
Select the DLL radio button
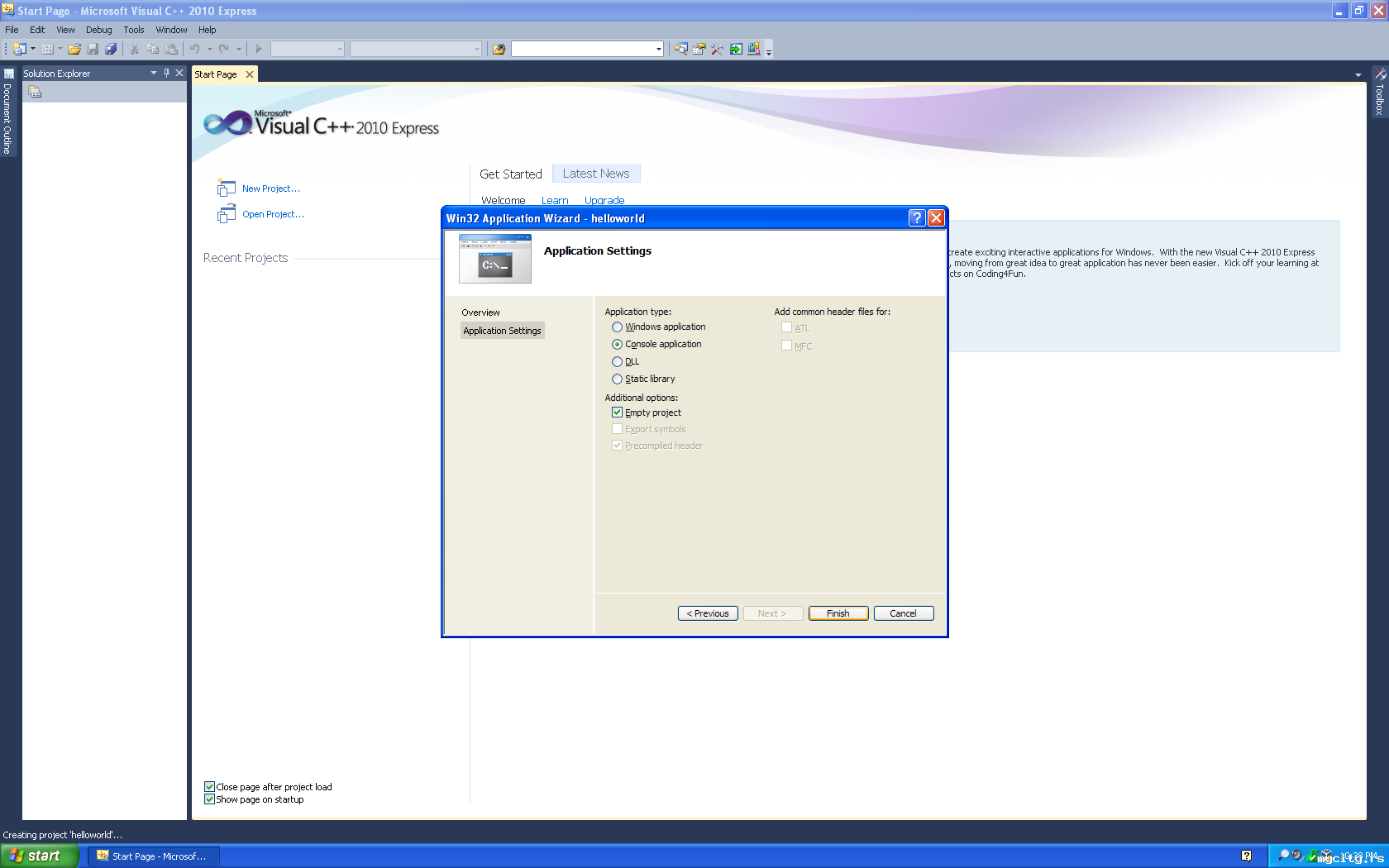click(x=617, y=362)
